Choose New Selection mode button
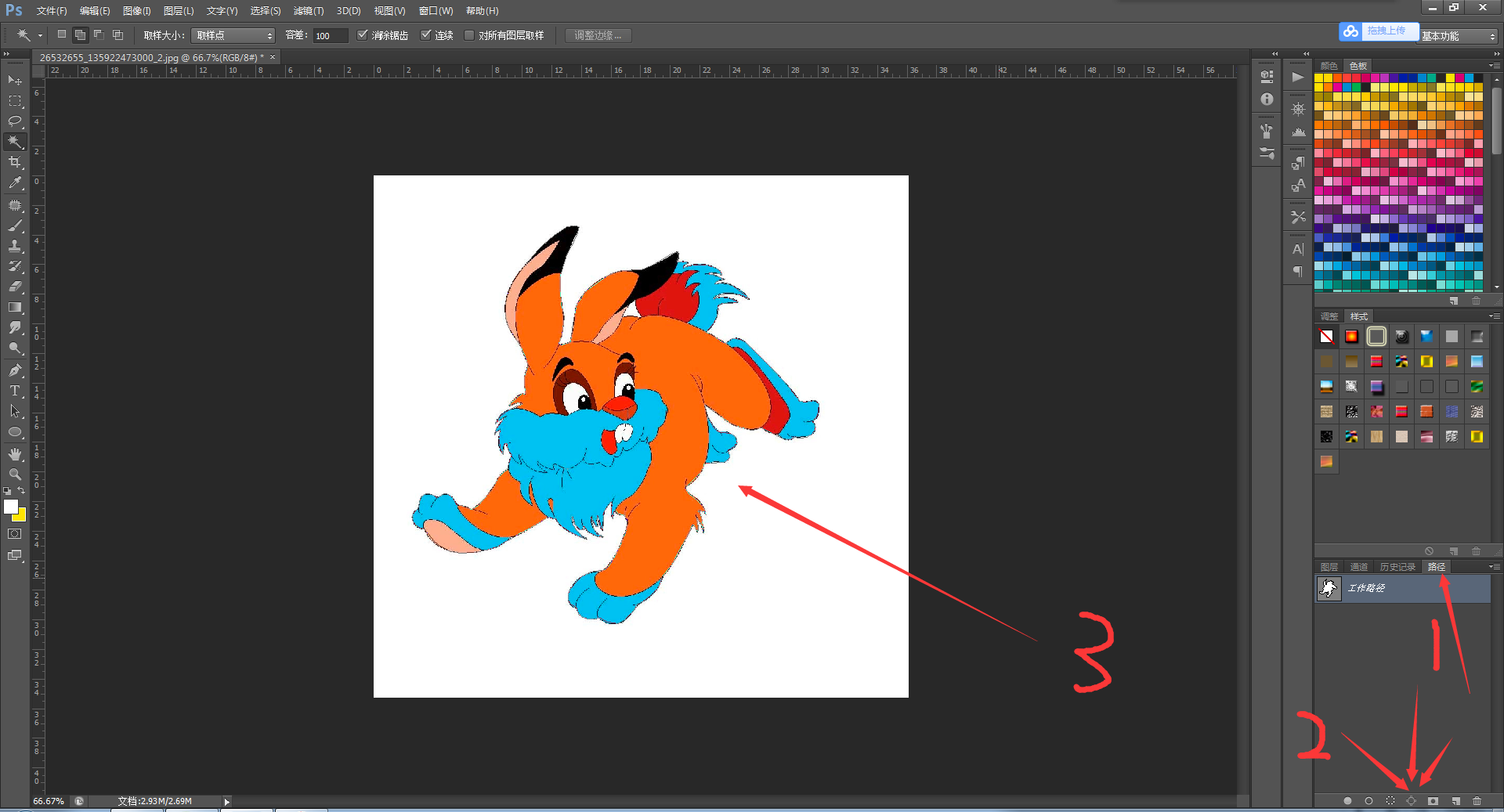The image size is (1504, 812). (62, 35)
